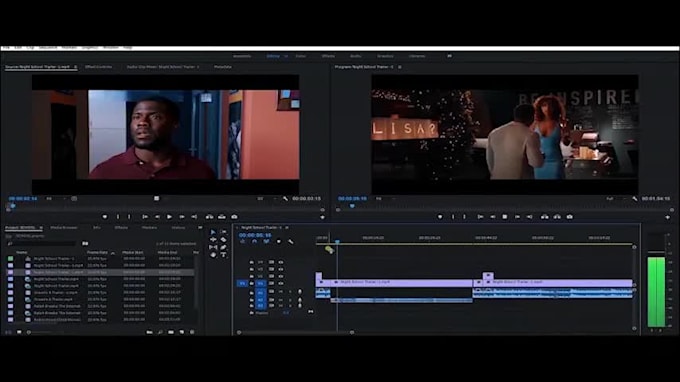Click the Source monitor blue timecode

pos(23,199)
